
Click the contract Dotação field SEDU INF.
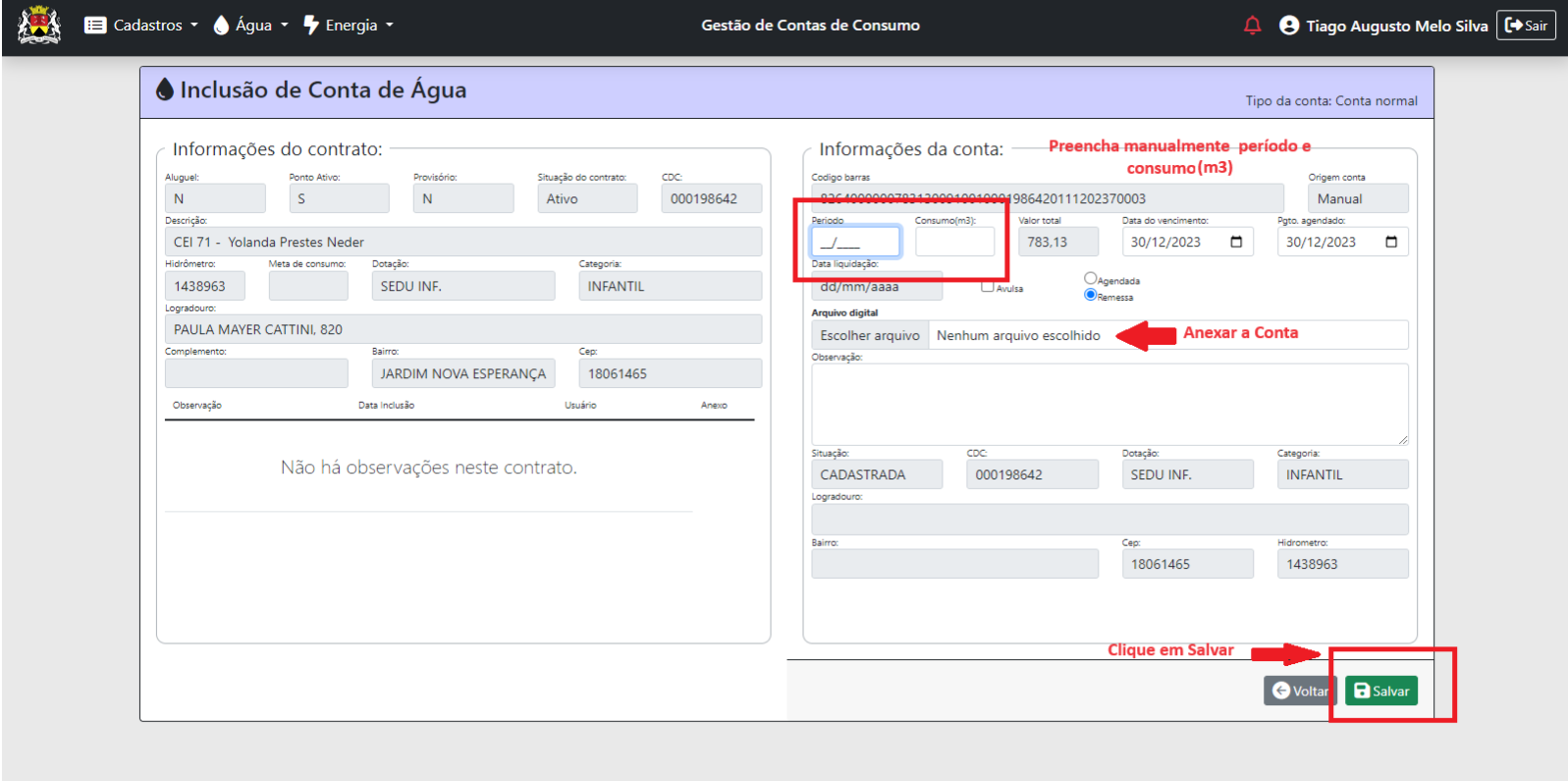(463, 286)
